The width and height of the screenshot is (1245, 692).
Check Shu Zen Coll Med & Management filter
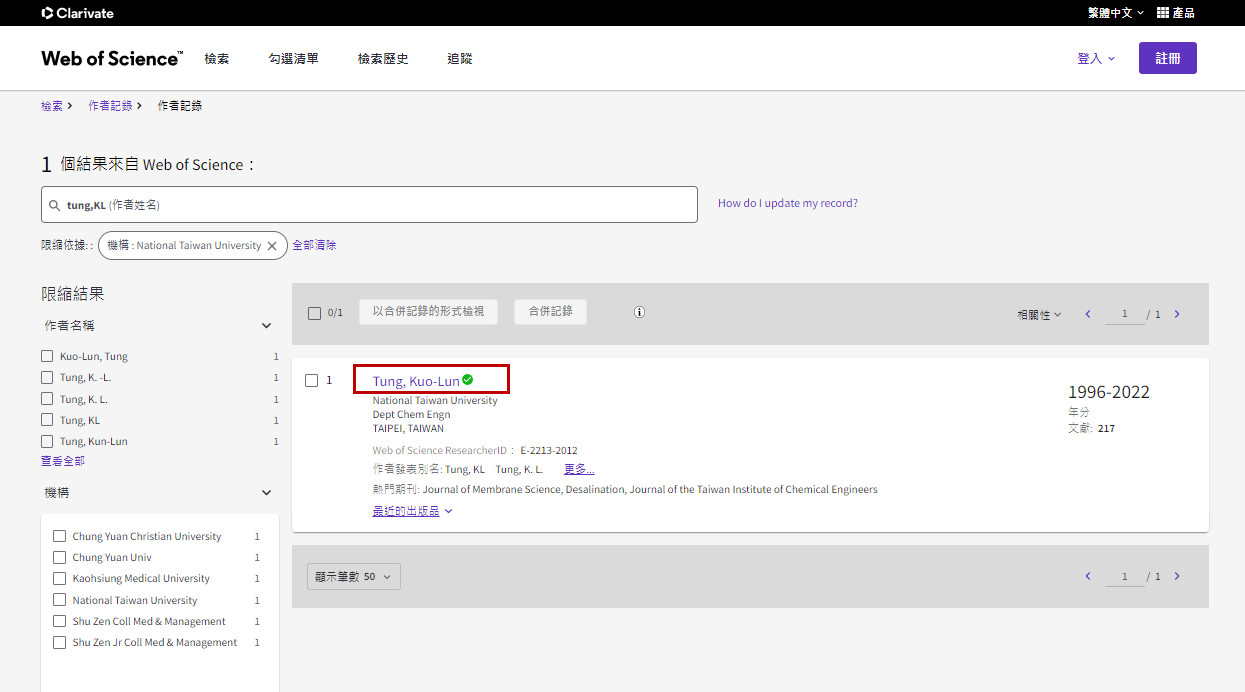tap(59, 621)
